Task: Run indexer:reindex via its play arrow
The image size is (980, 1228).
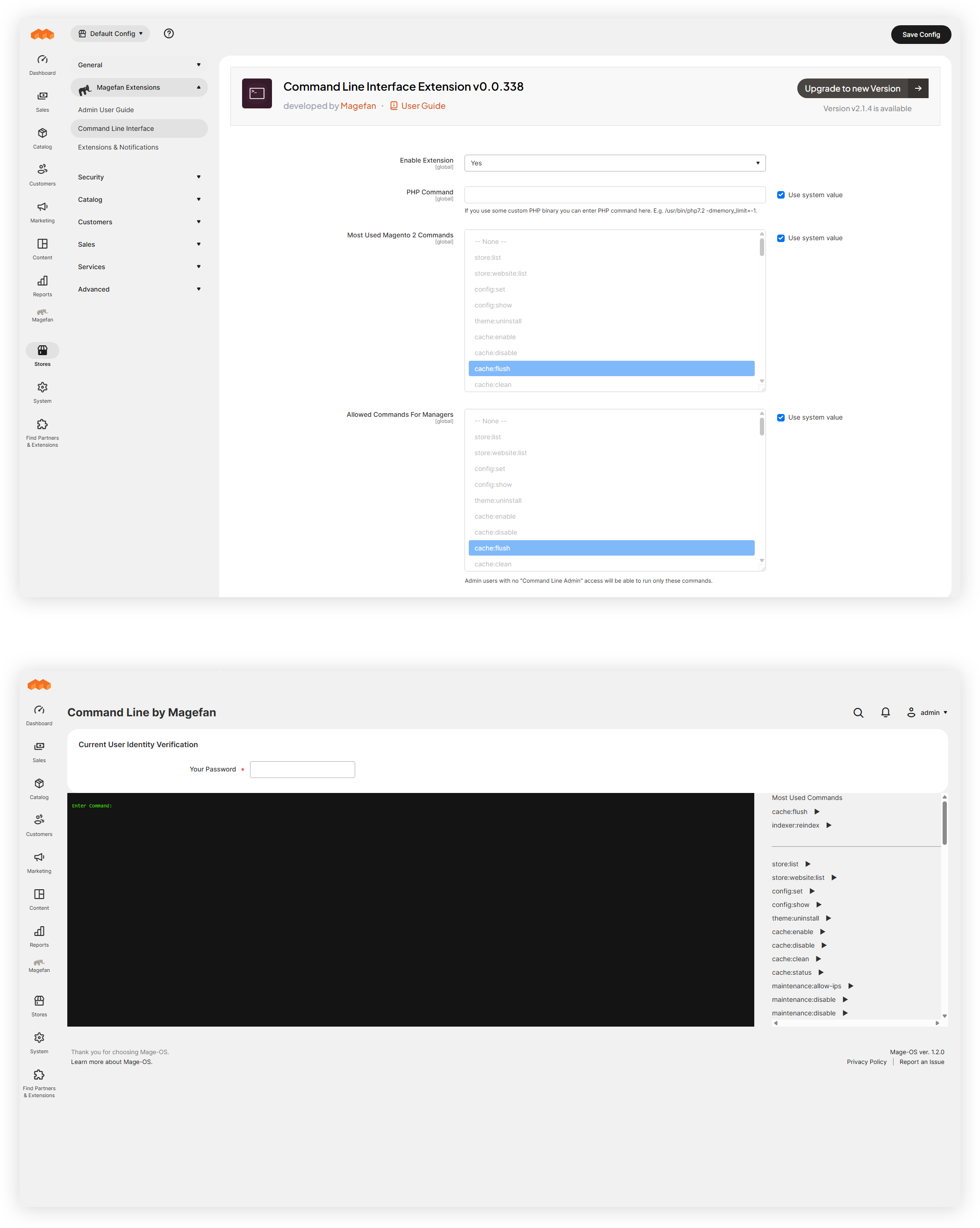Action: point(829,825)
